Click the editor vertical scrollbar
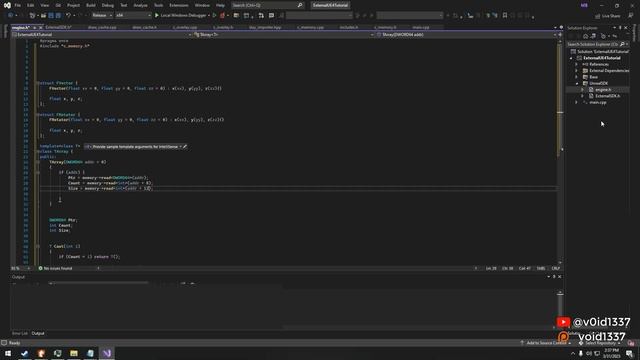Screen dimensions: 640x360 (x=560, y=151)
